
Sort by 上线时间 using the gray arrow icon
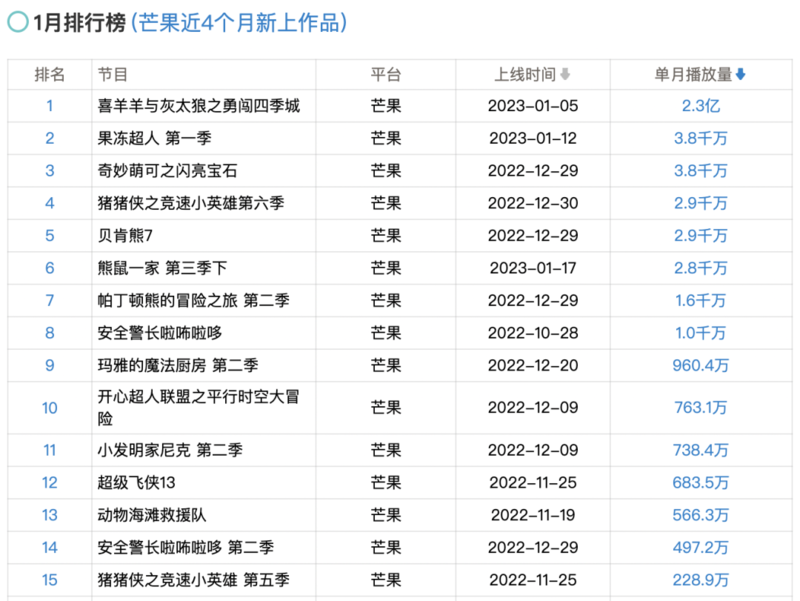[565, 74]
